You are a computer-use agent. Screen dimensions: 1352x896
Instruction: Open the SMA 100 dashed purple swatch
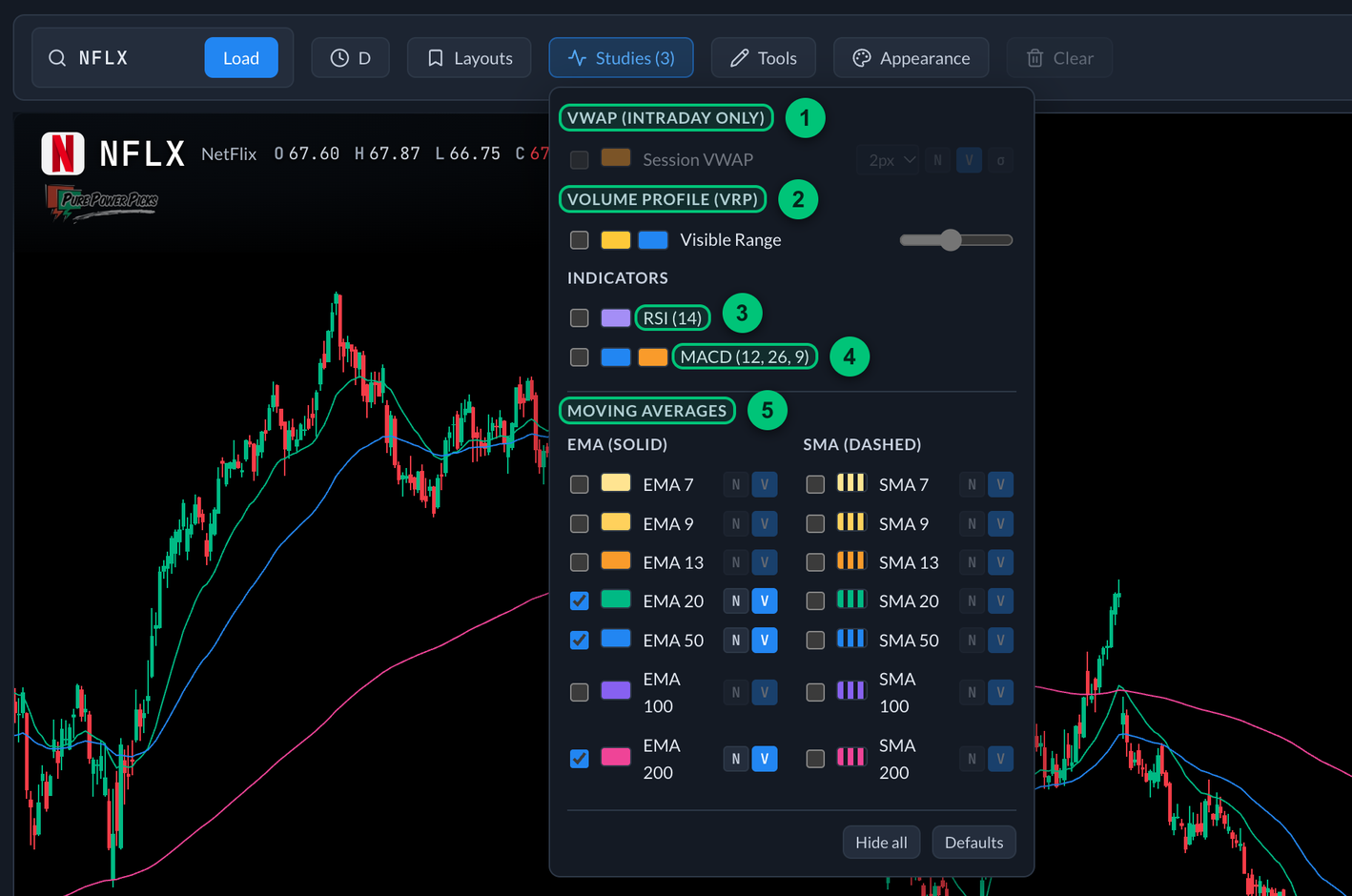coord(851,691)
